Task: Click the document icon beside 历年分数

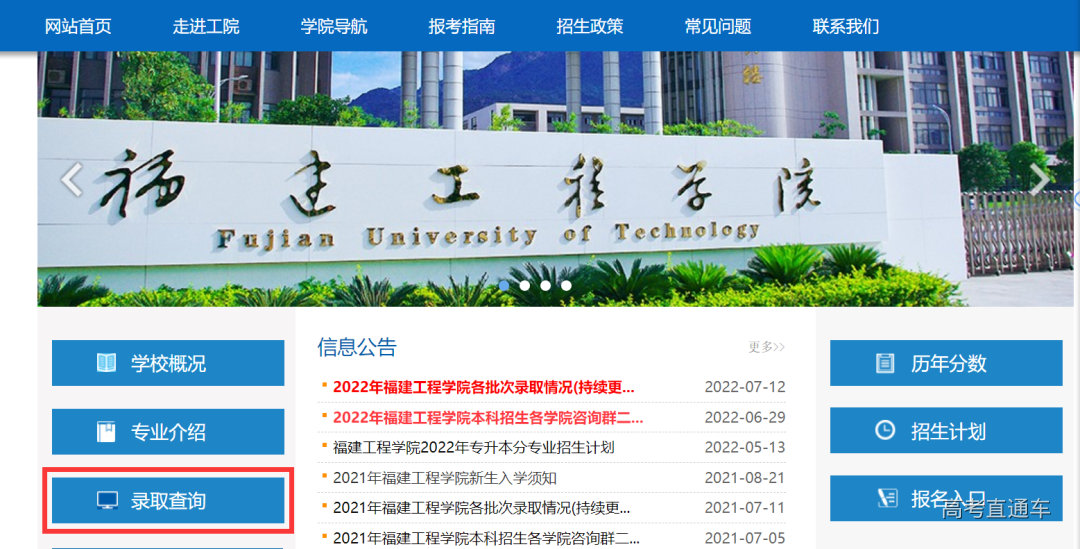Action: [885, 363]
